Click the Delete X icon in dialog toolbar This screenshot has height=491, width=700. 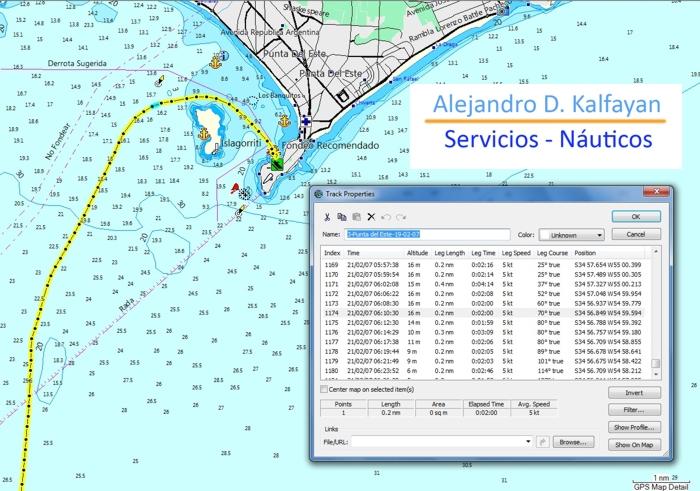coord(371,217)
